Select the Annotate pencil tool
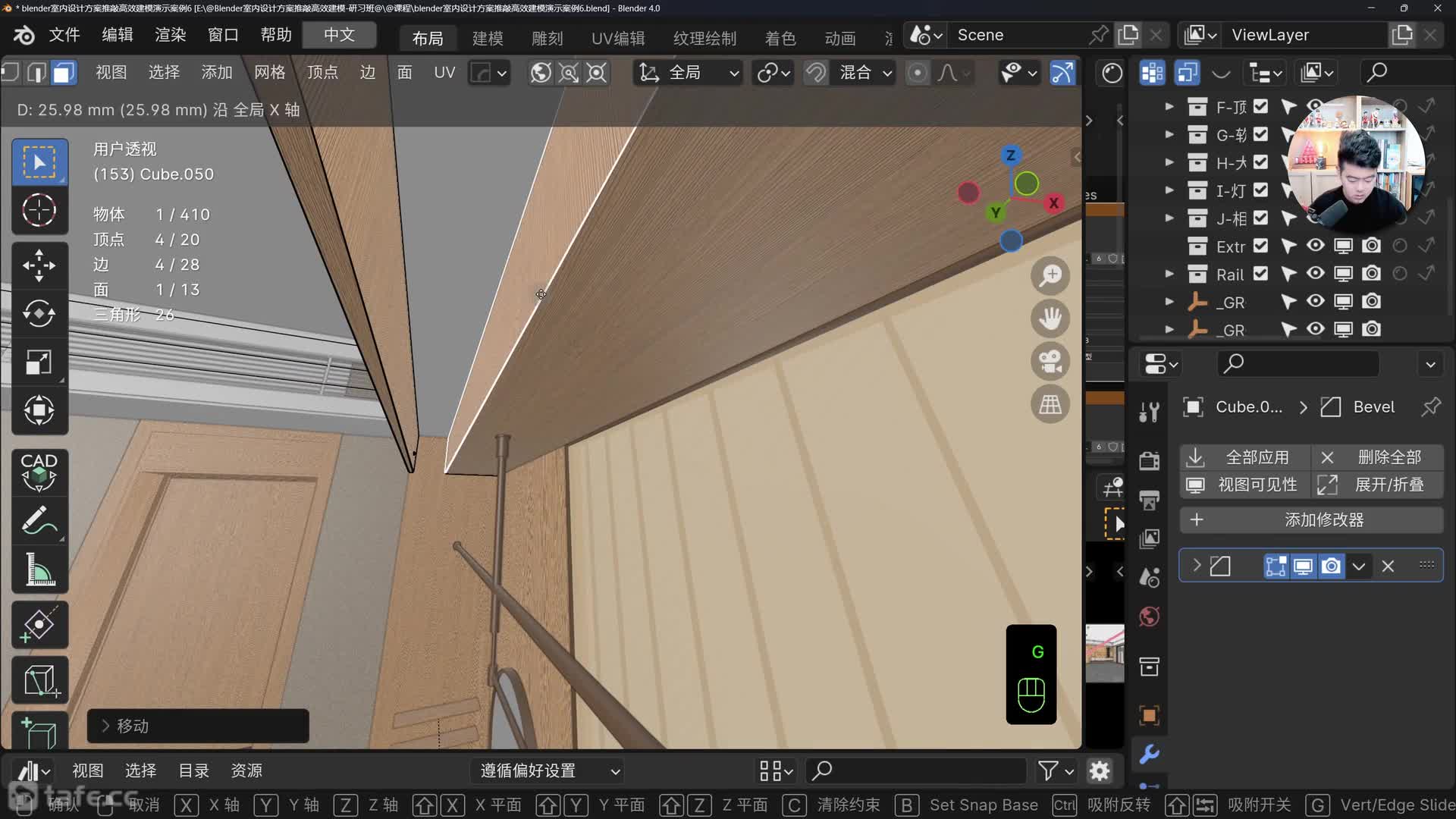This screenshot has height=819, width=1456. point(39,521)
